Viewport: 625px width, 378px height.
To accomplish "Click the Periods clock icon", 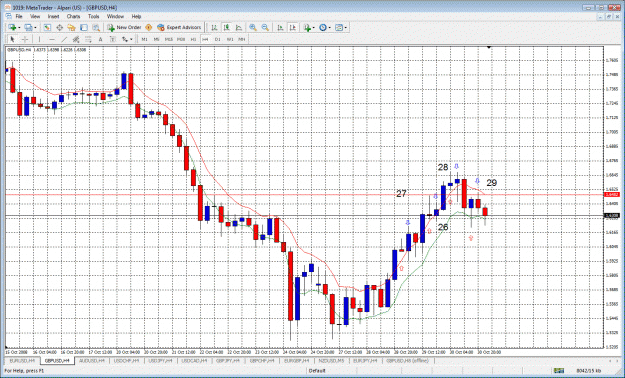I will coord(323,28).
